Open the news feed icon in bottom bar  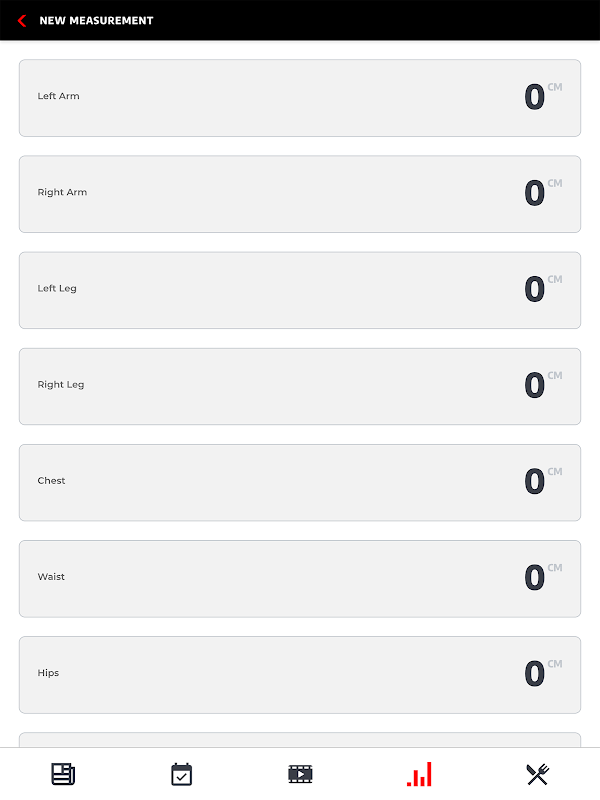coord(63,773)
